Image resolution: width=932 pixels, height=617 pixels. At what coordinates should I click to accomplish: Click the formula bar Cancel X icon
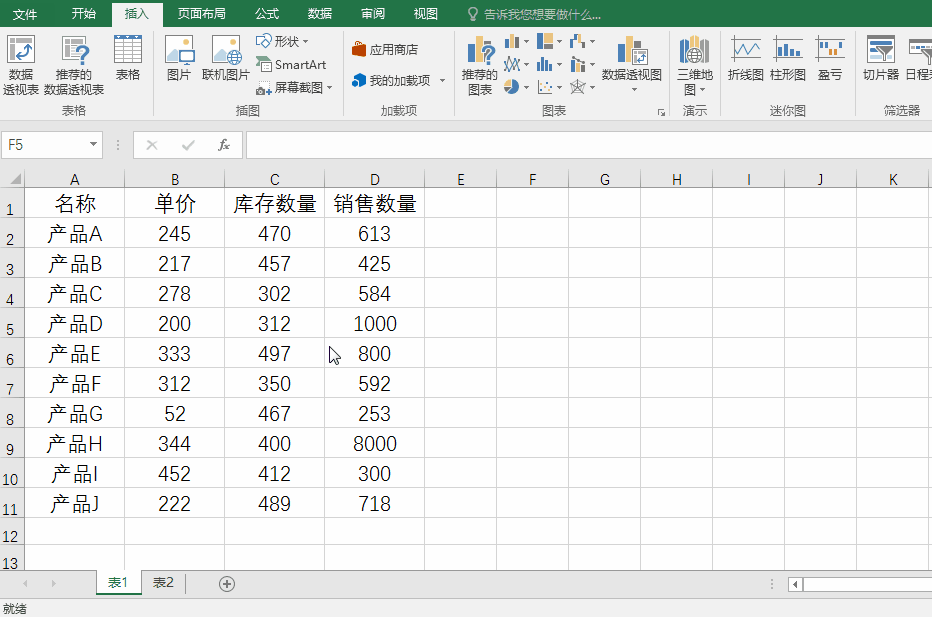[152, 145]
